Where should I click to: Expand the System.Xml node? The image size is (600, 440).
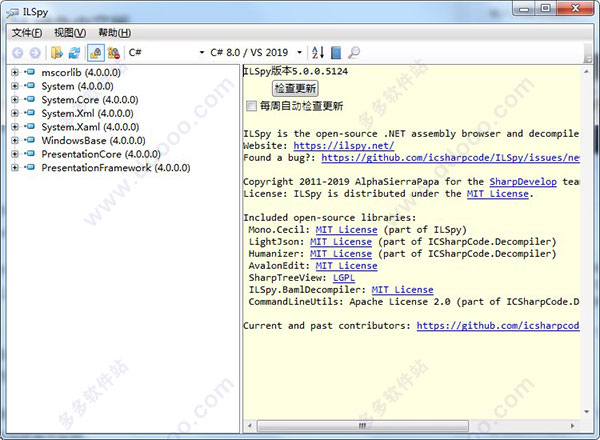tap(15, 113)
